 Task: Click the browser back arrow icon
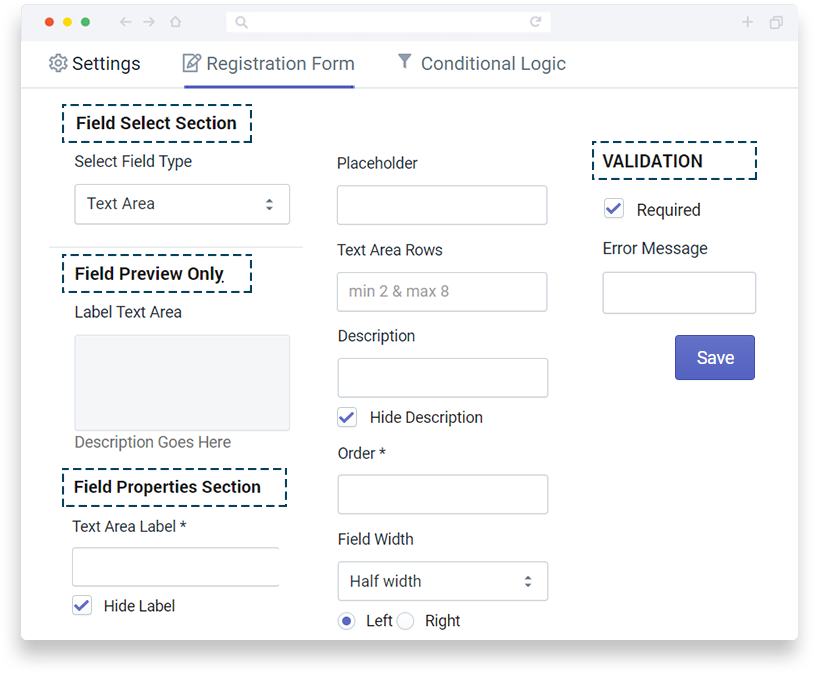click(x=125, y=22)
